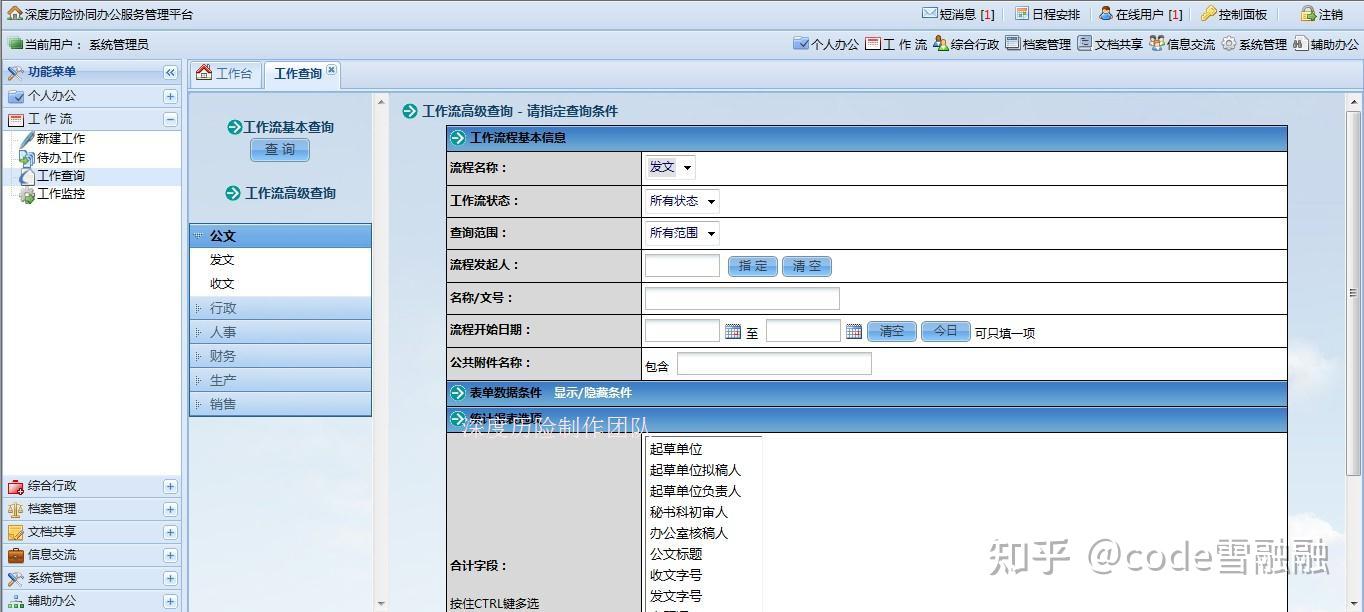Select 发文字号 in list
The image size is (1364, 612).
(676, 596)
